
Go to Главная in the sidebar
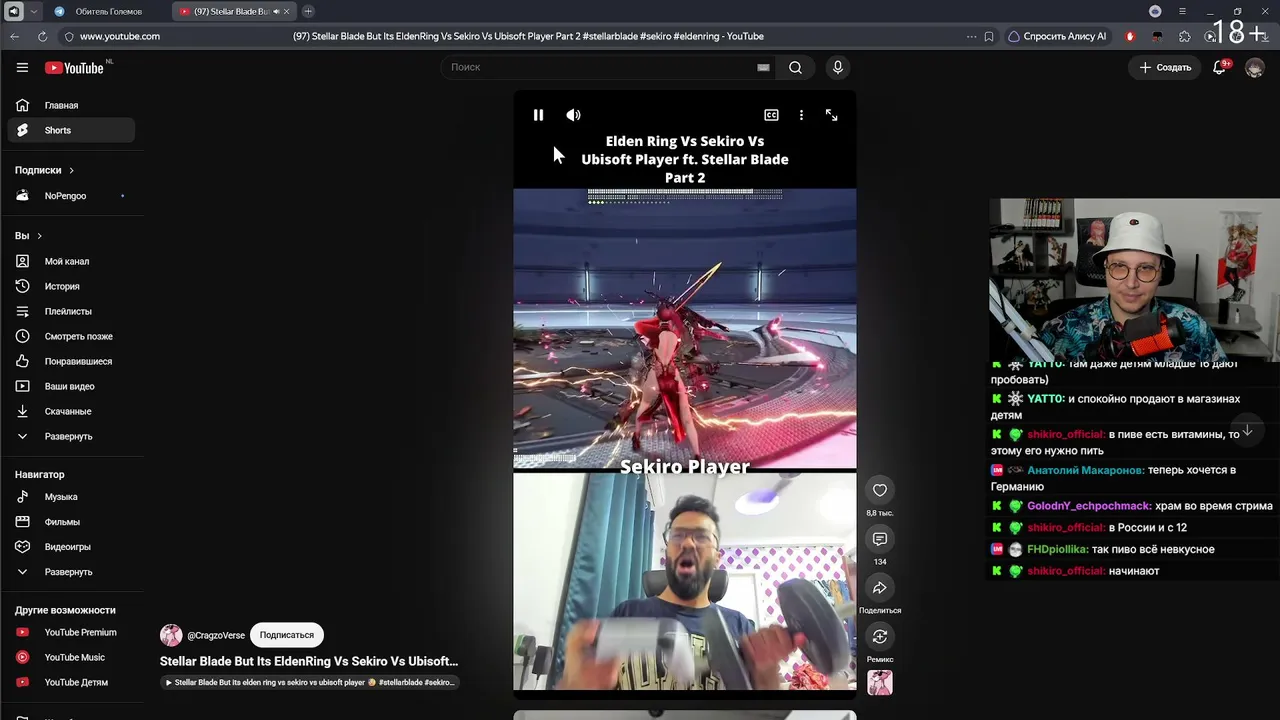[71, 105]
